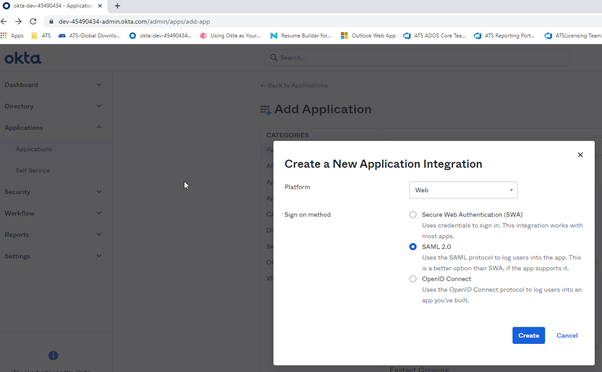Open the Apps grid bookmark icon

click(x=4, y=36)
